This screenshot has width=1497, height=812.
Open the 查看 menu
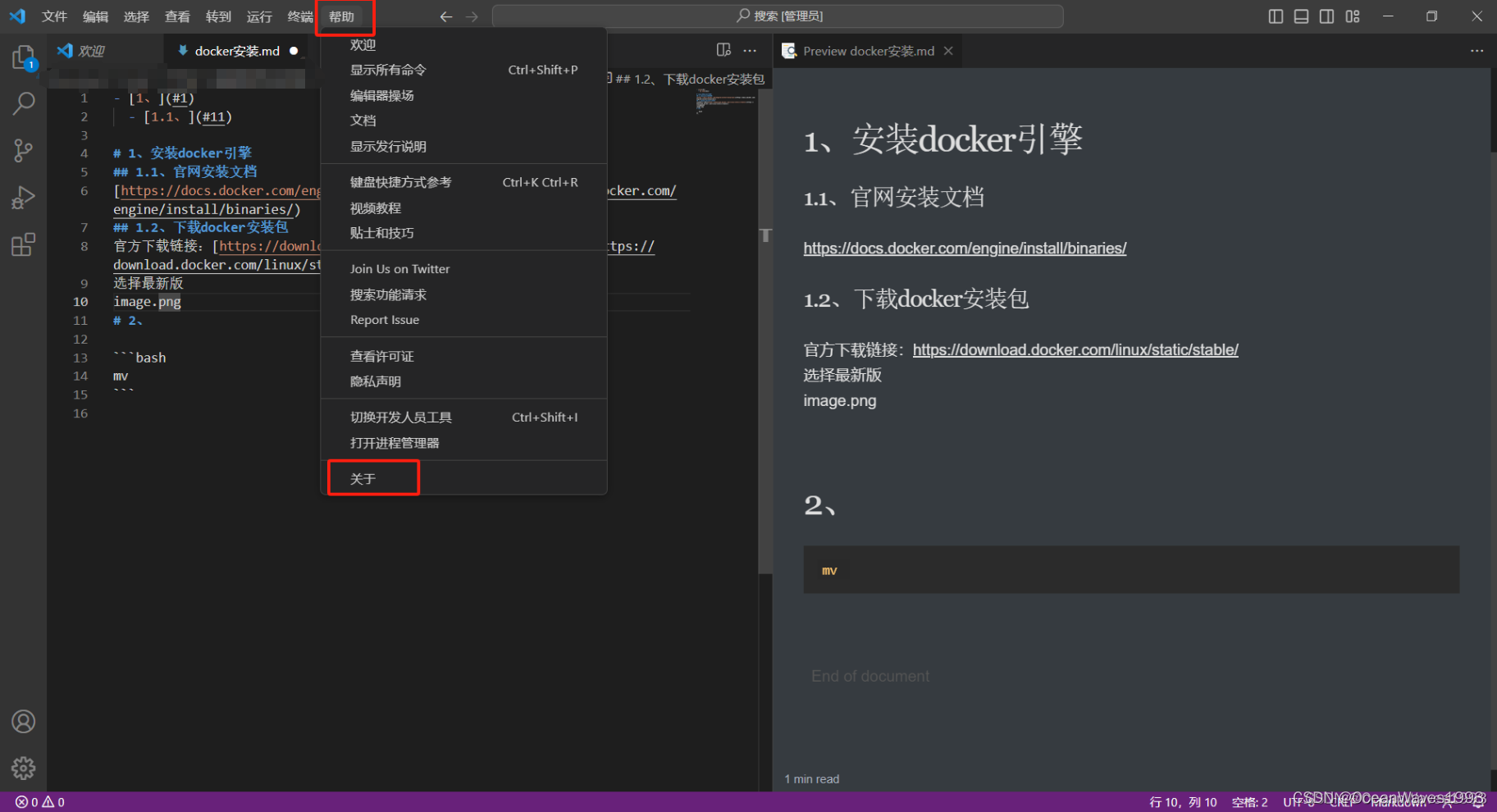pos(177,16)
